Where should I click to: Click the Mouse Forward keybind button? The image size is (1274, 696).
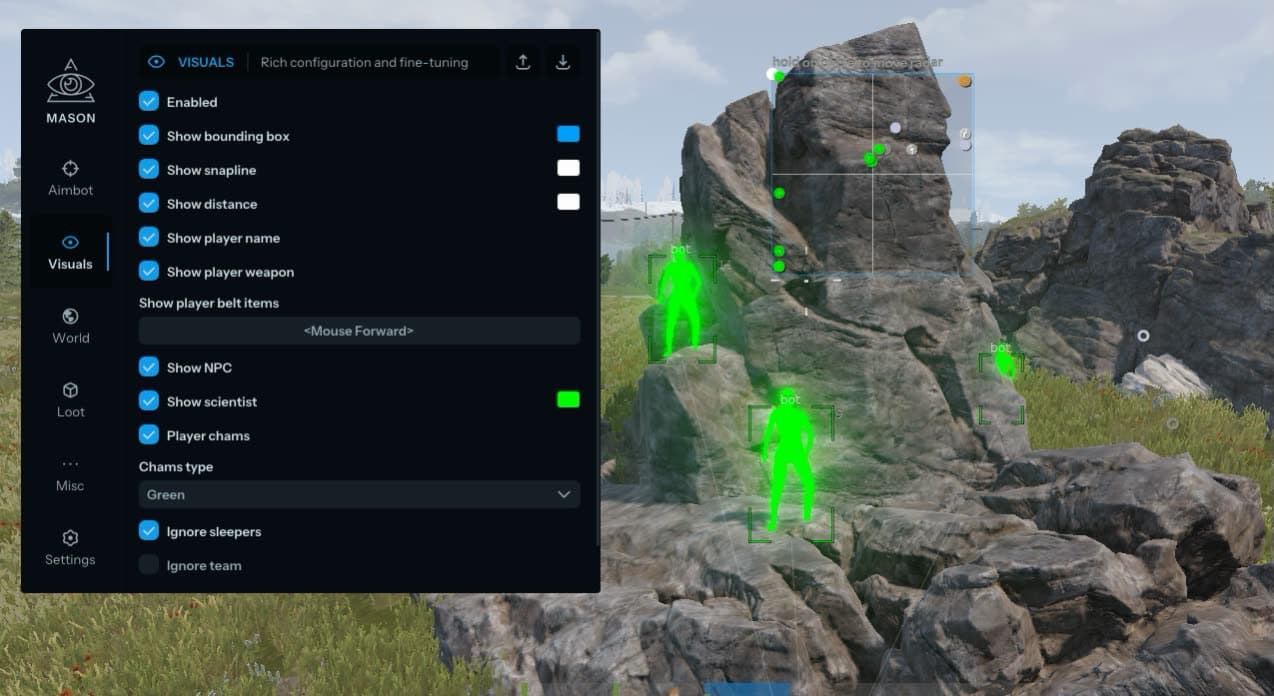[x=359, y=331]
